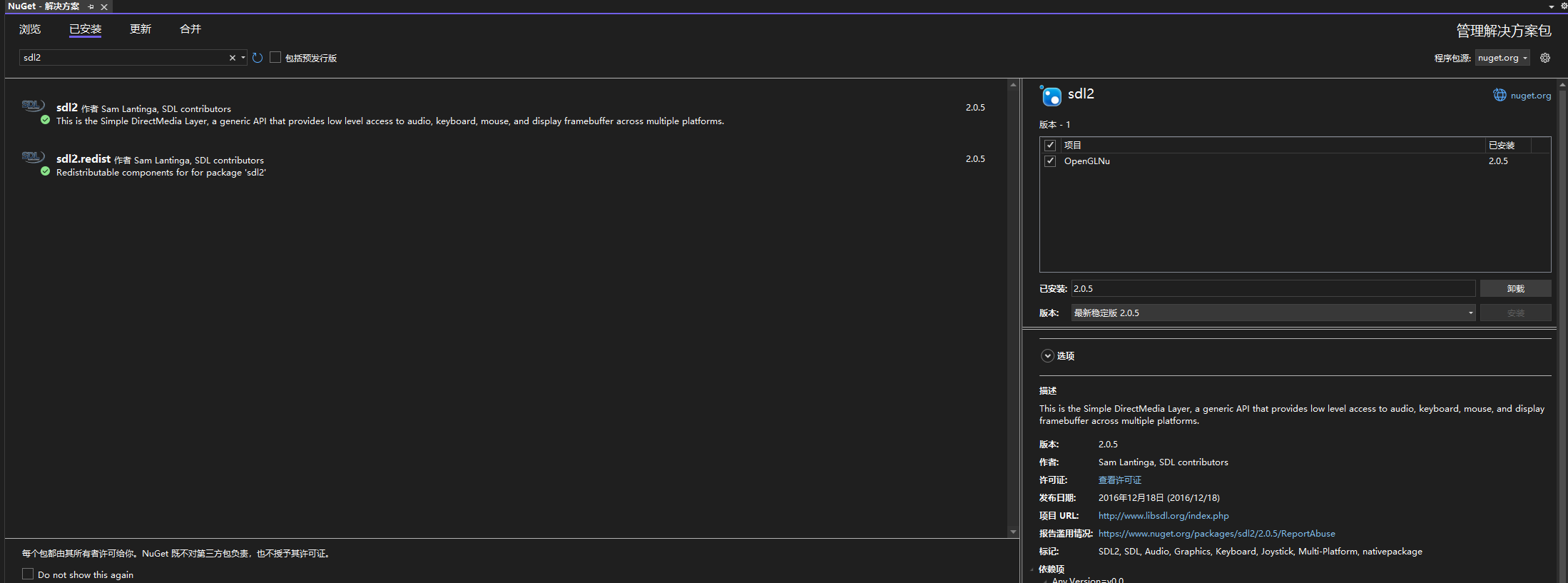Click the refresh icon next to search box

[258, 58]
